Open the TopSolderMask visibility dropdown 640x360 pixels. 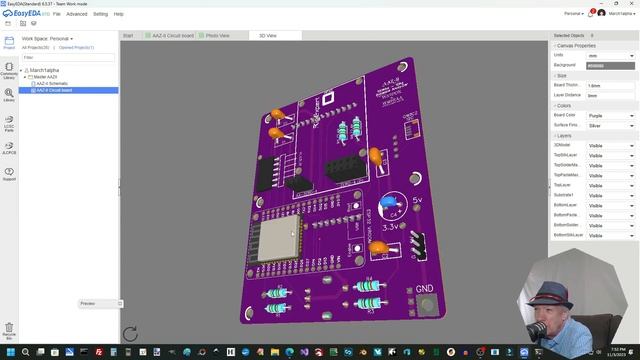tap(610, 166)
